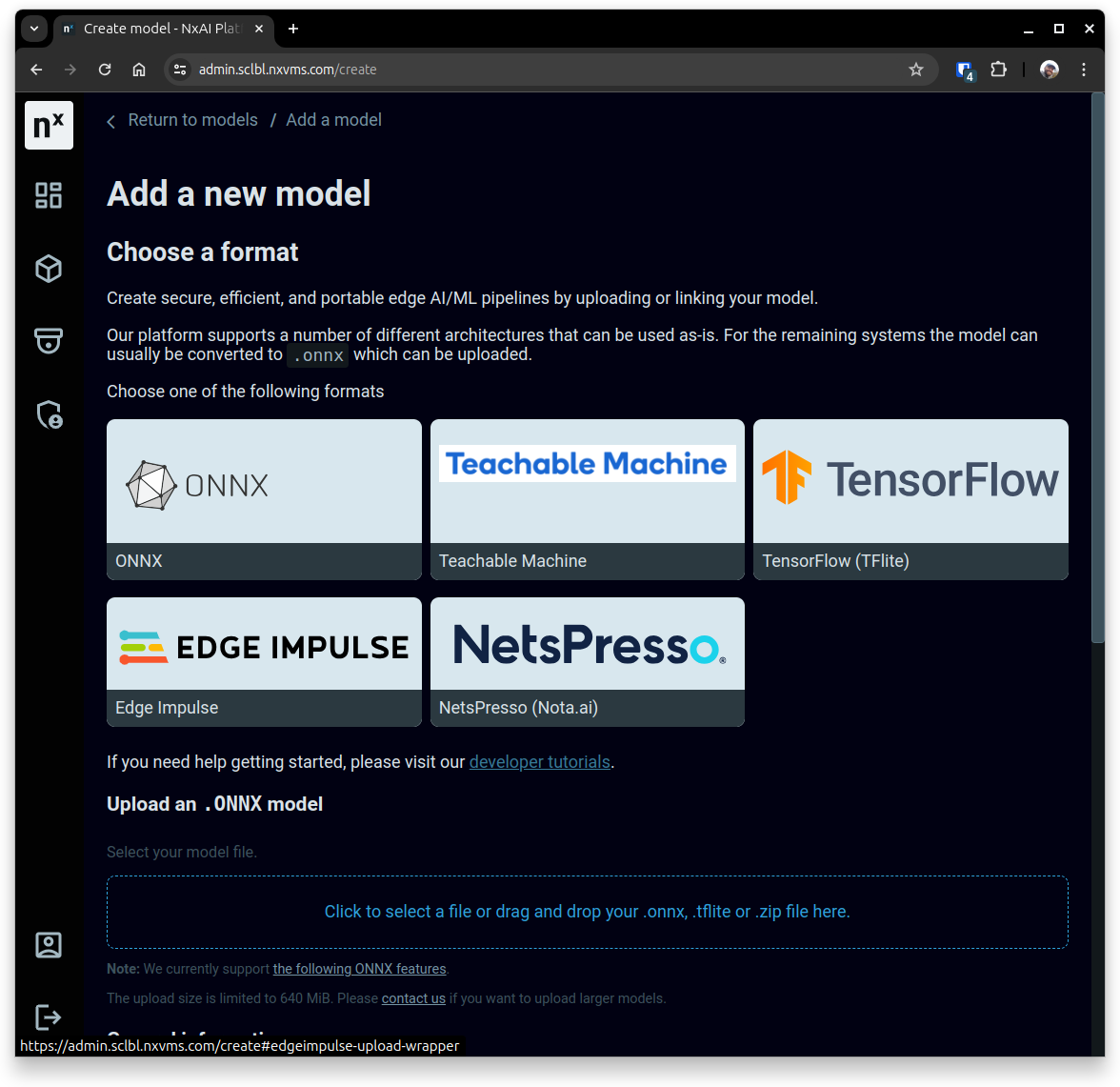Open the Chrome profile avatar
This screenshot has height=1087, width=1120.
(1050, 70)
